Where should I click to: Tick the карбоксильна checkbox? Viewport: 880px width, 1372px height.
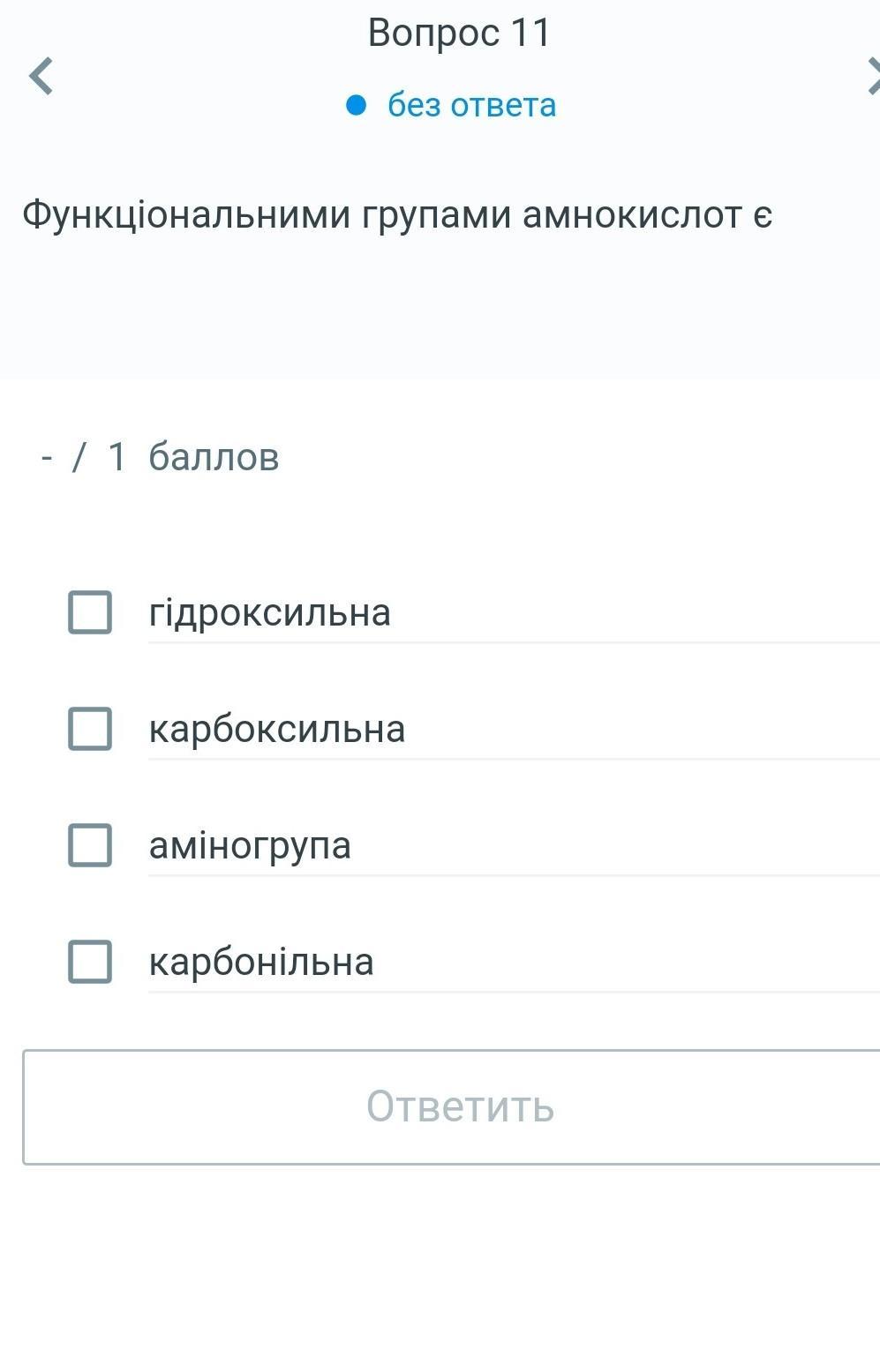[x=90, y=729]
